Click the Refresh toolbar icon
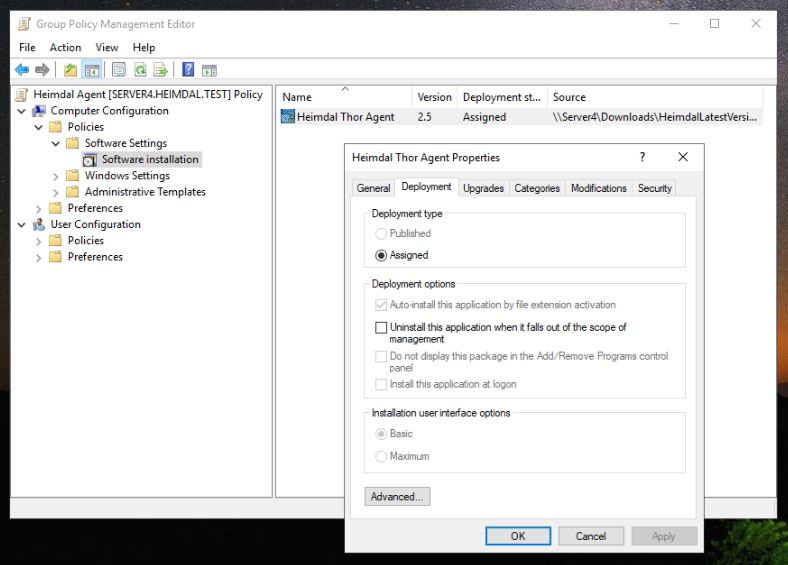Viewport: 788px width, 565px height. tap(140, 70)
